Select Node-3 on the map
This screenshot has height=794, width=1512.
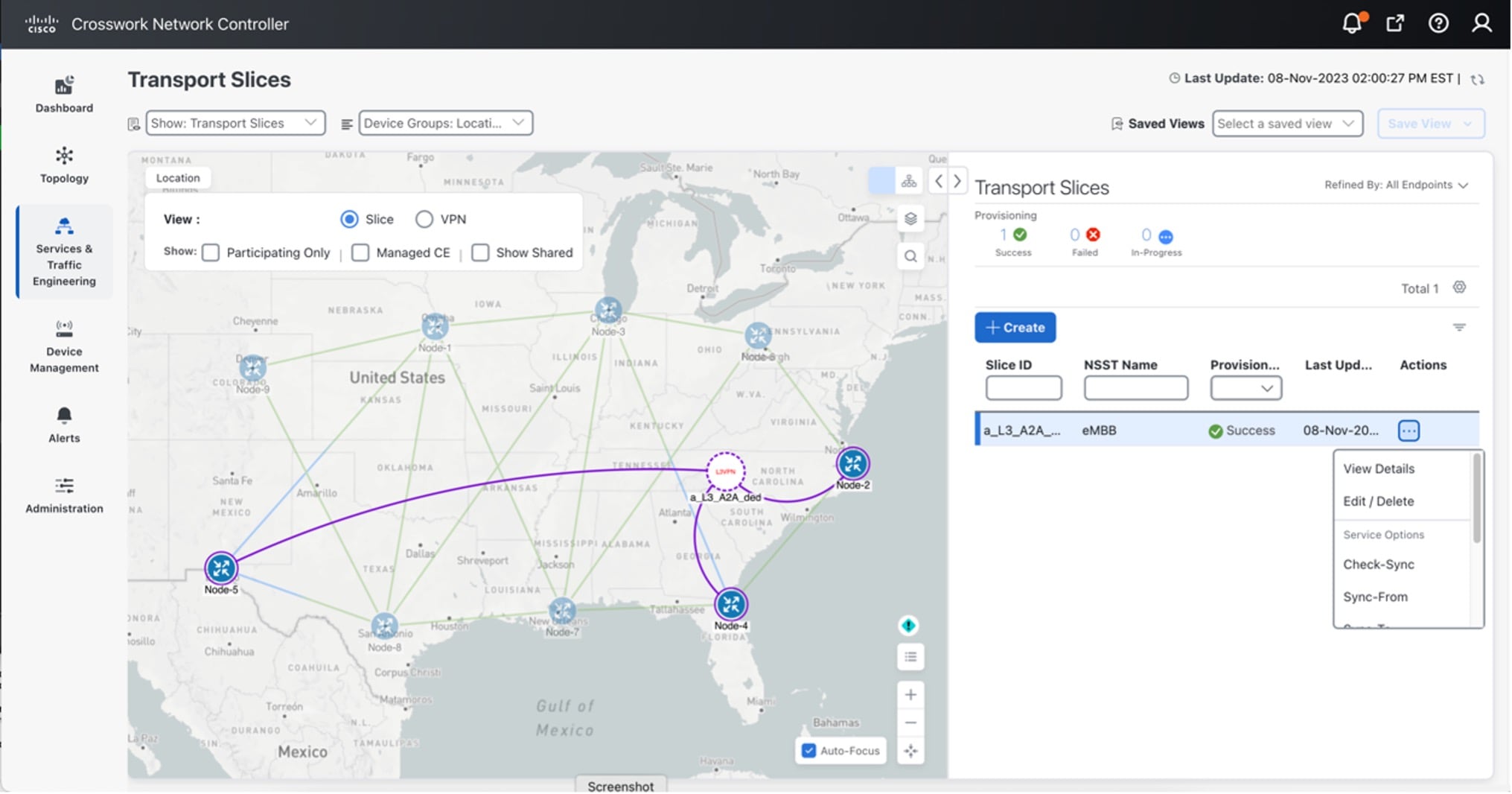[608, 310]
